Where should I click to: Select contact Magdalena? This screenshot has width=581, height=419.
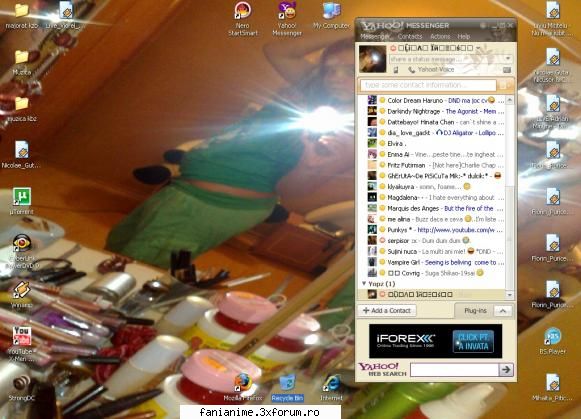tap(432, 197)
